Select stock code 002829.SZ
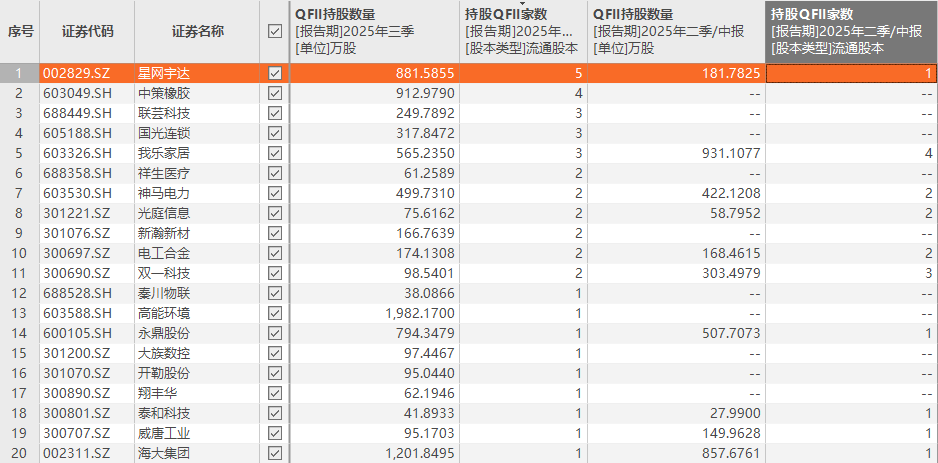 pyautogui.click(x=77, y=74)
